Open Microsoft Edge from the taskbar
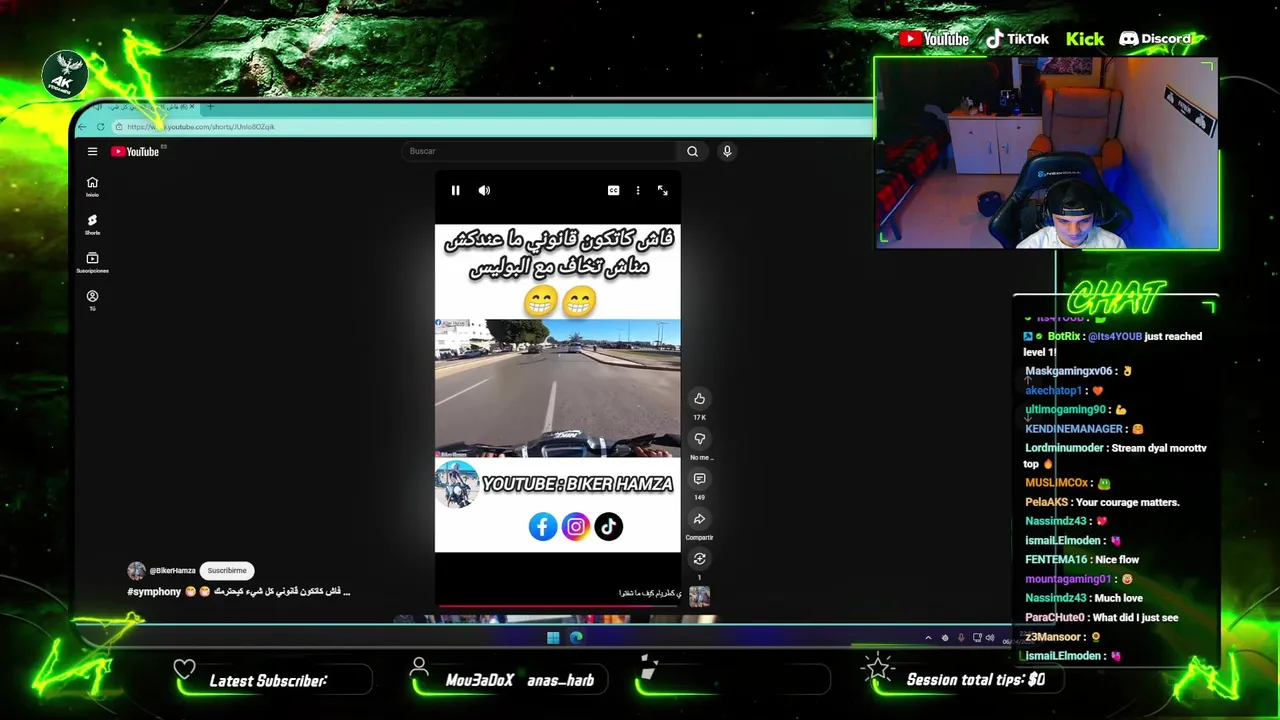The width and height of the screenshot is (1280, 720). coord(576,637)
